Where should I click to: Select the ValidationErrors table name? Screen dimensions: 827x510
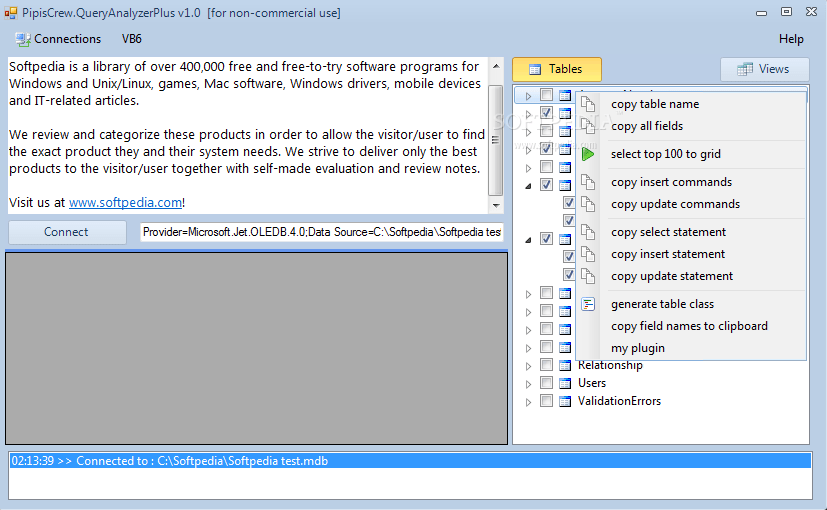click(619, 401)
